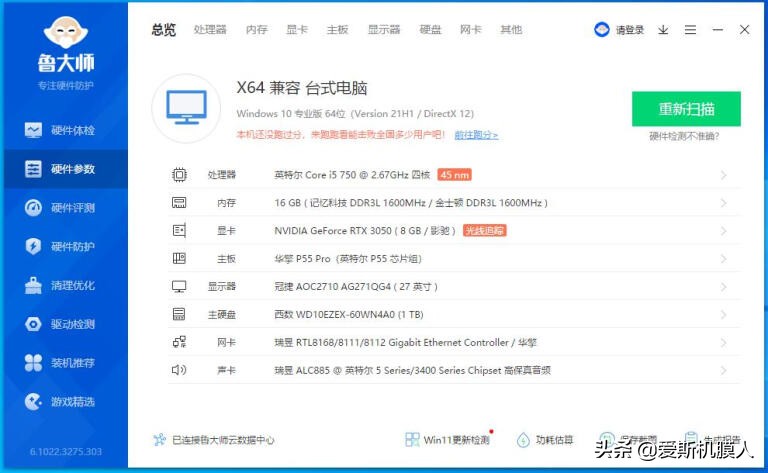Expand the 处理器 row chevron
The width and height of the screenshot is (768, 473).
[x=723, y=175]
